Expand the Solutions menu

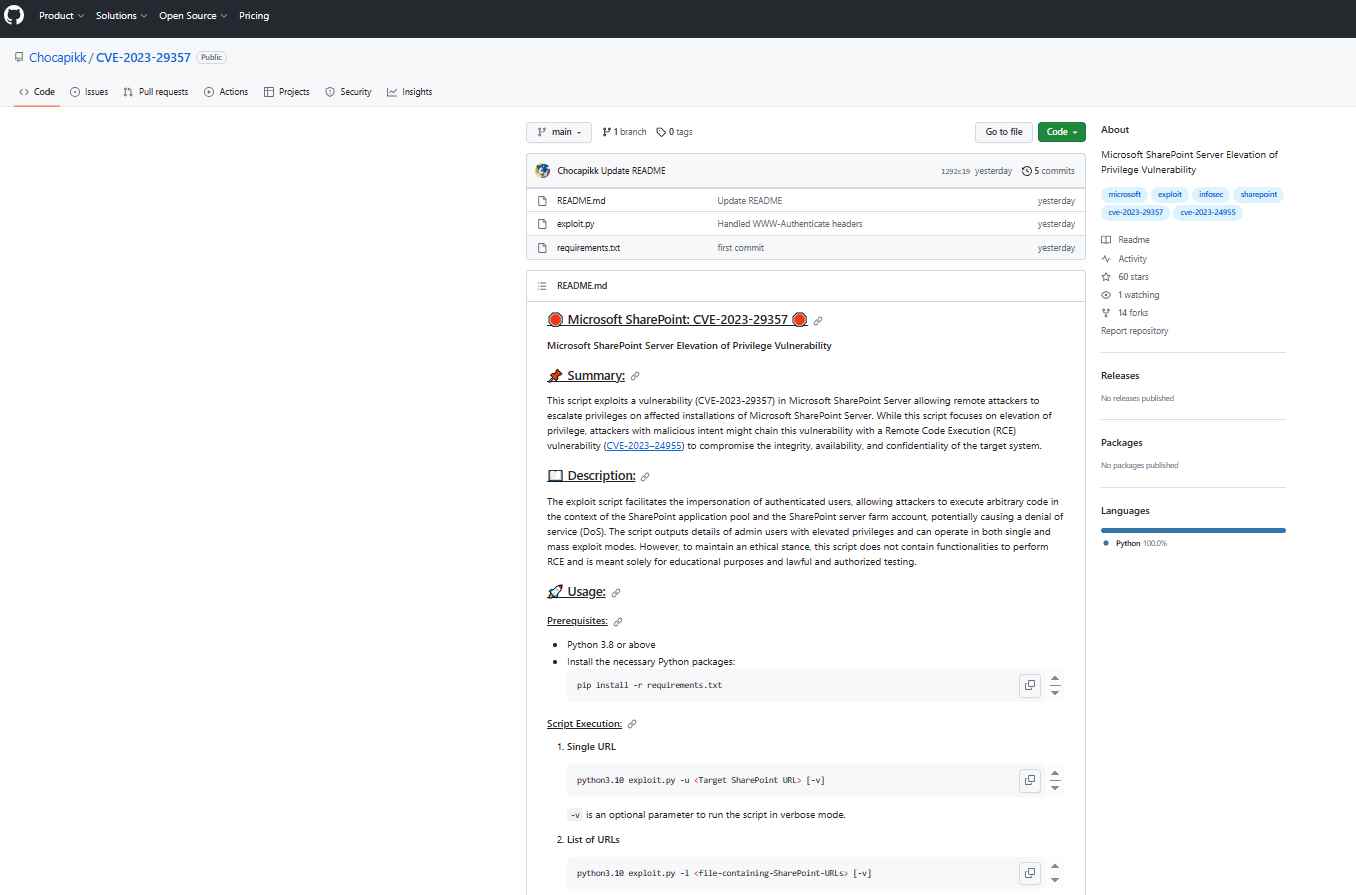pyautogui.click(x=121, y=16)
